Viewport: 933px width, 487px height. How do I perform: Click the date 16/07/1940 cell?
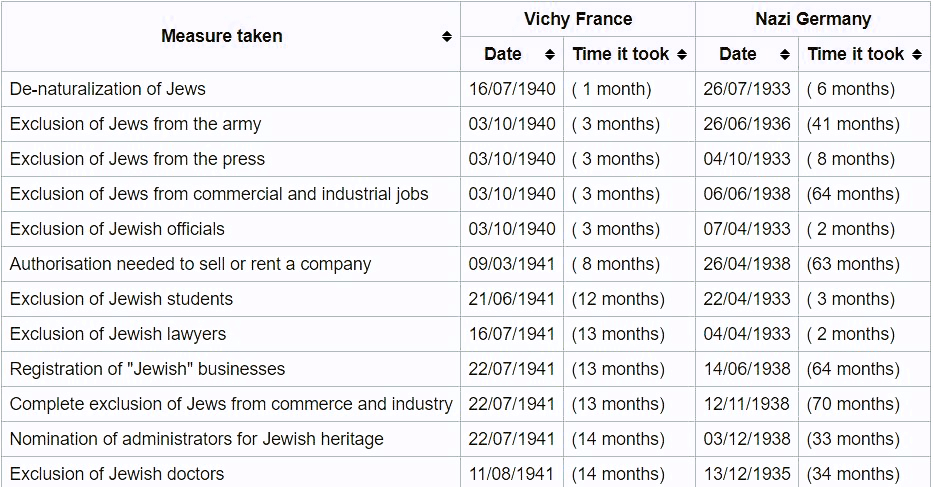512,89
